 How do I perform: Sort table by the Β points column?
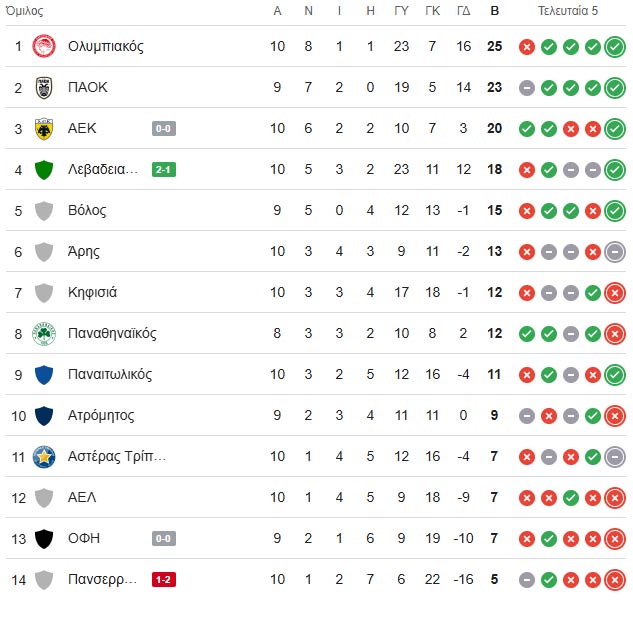494,11
